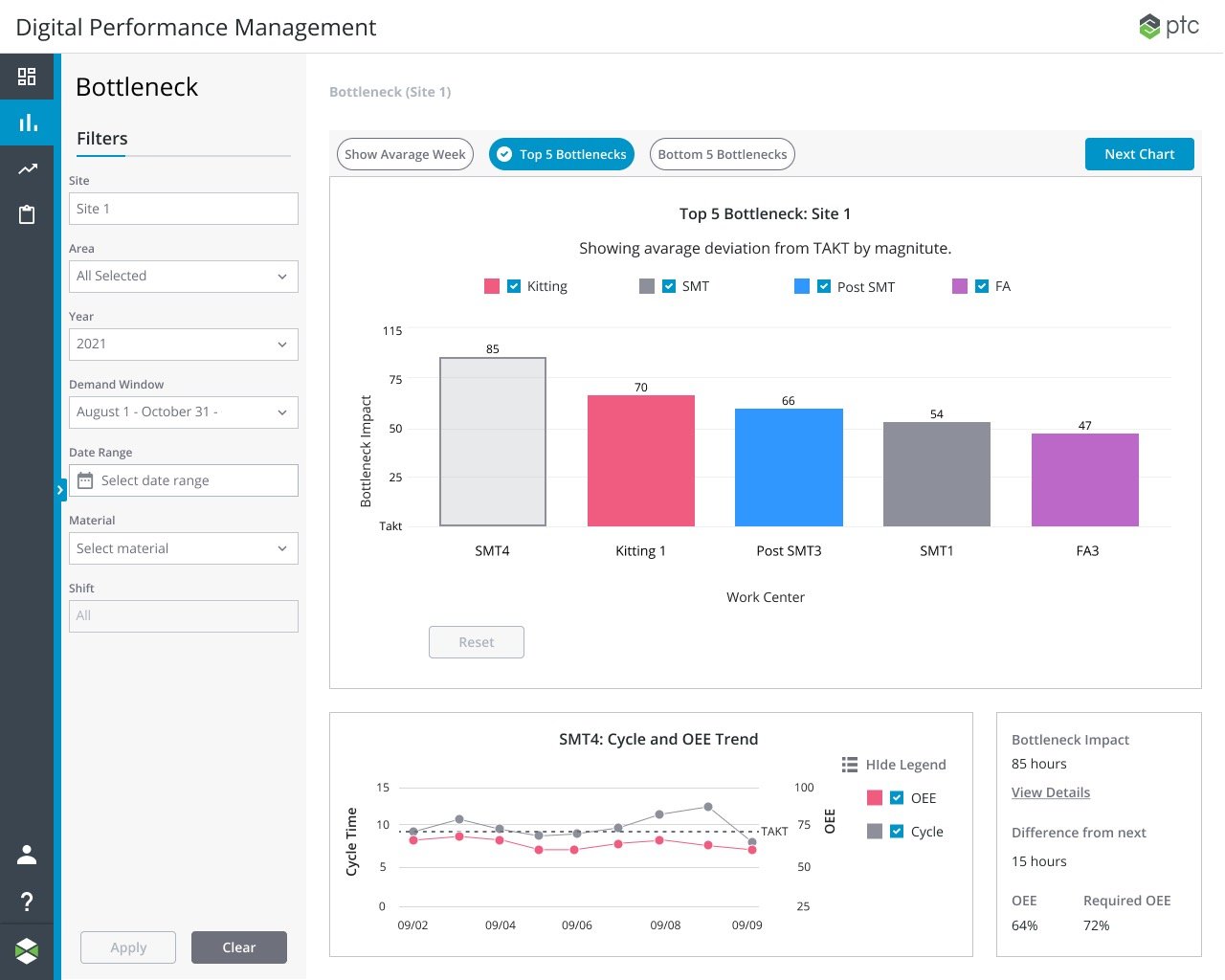Open the clipboard reports sidebar icon

[x=27, y=214]
